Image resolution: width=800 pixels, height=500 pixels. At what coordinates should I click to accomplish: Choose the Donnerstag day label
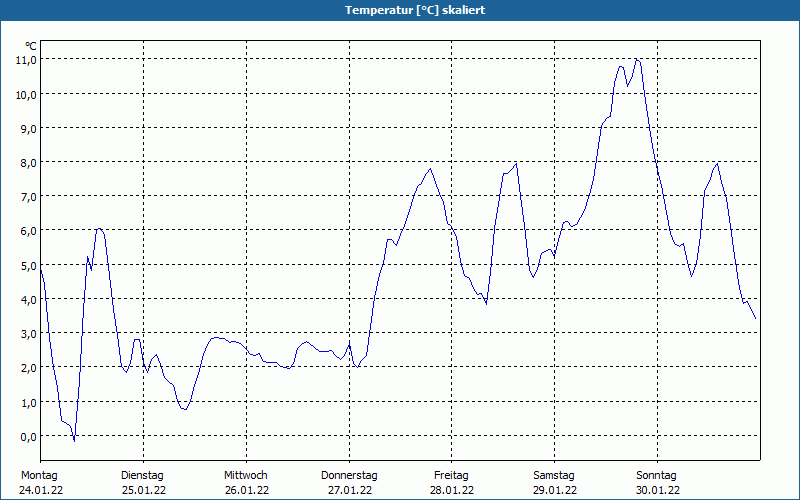(x=349, y=475)
